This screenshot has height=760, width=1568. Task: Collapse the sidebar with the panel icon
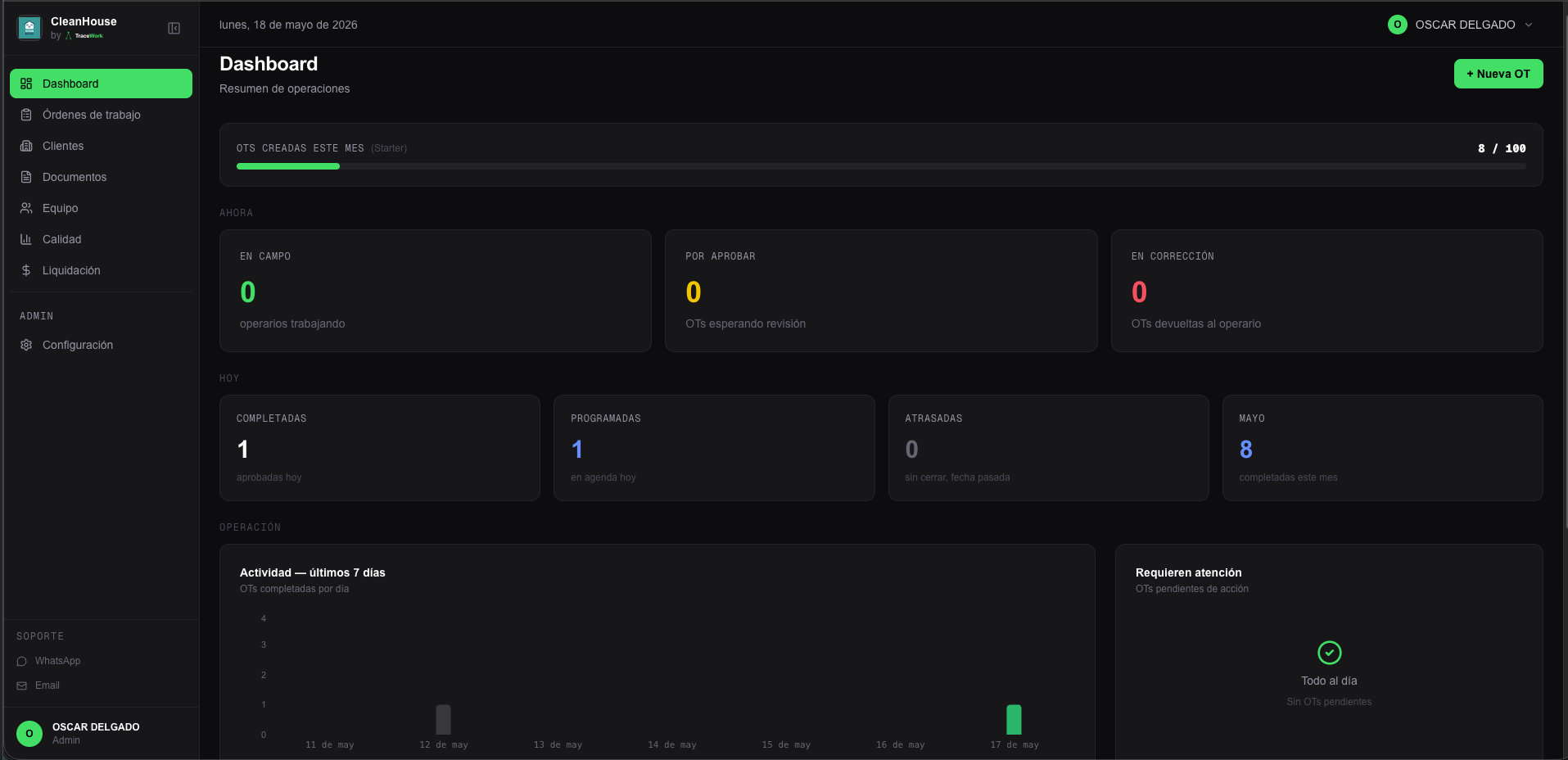click(x=174, y=28)
